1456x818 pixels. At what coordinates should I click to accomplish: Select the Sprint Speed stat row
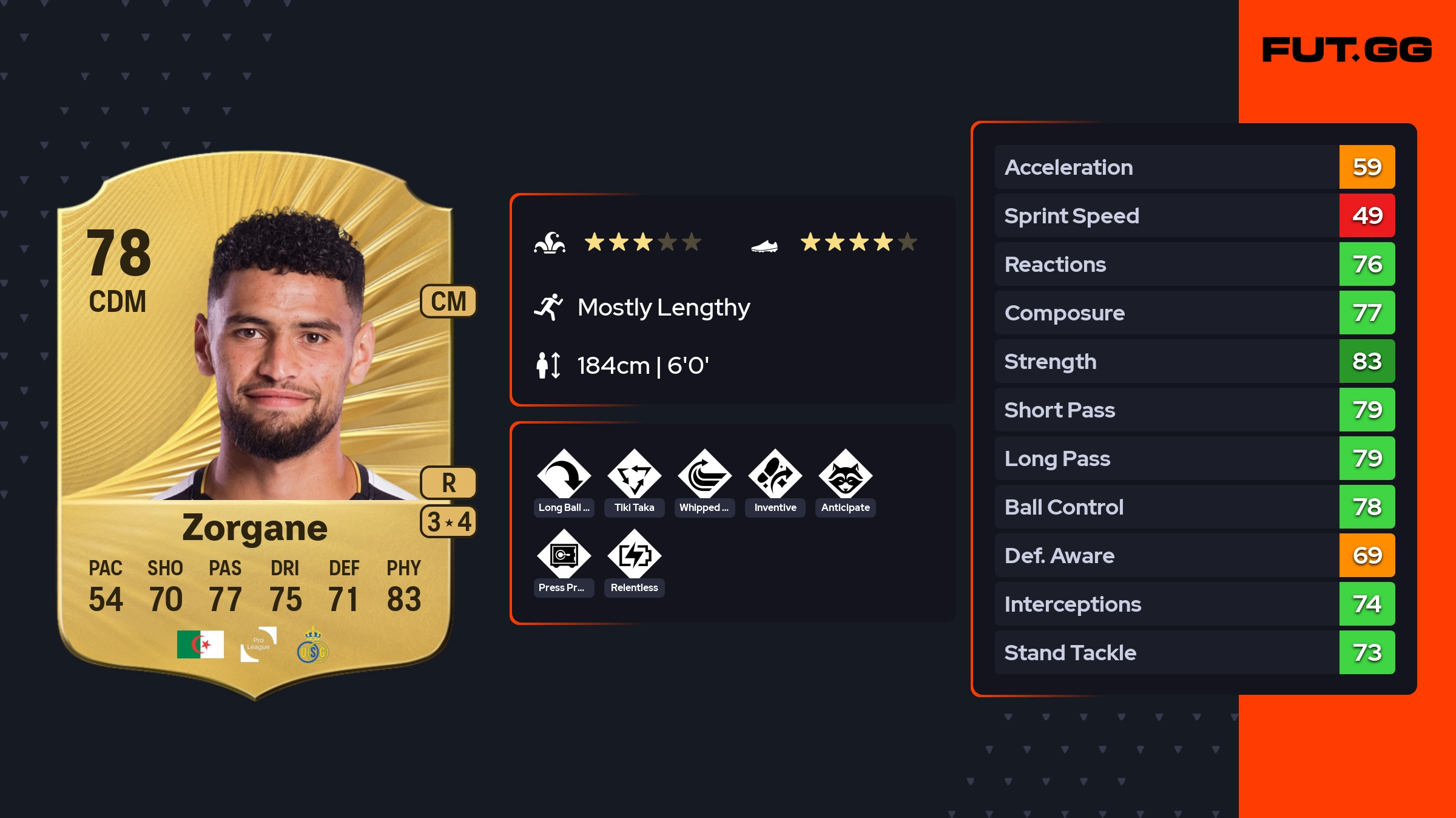[x=1195, y=215]
